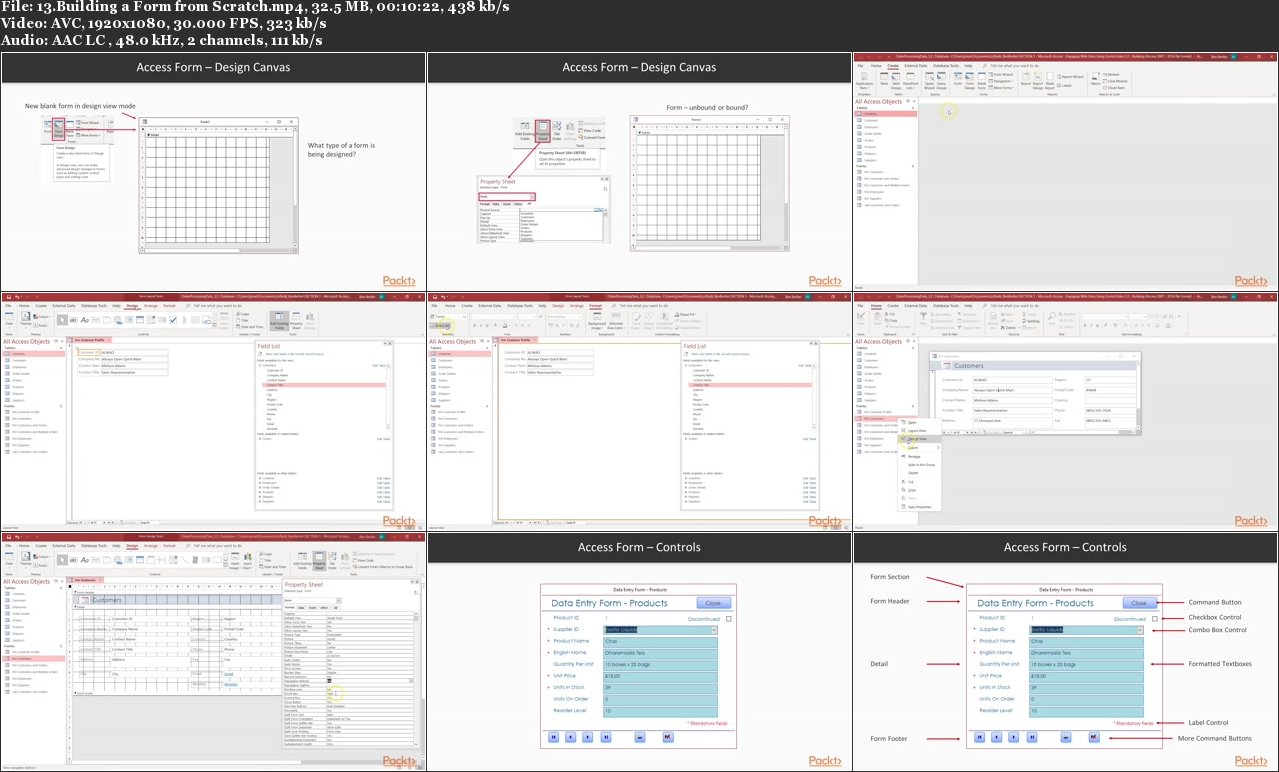Click Close button in labeled Controls slide form
Viewport: 1279px width, 772px height.
coord(1139,603)
